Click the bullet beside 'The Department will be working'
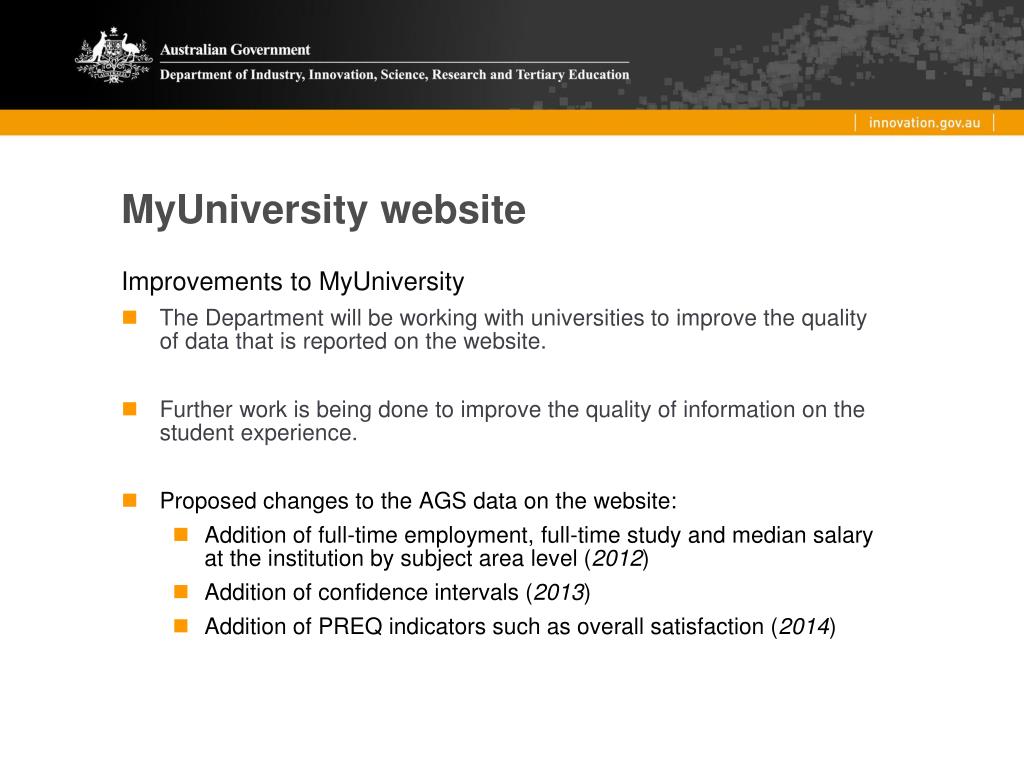This screenshot has width=1024, height=768. [x=129, y=317]
